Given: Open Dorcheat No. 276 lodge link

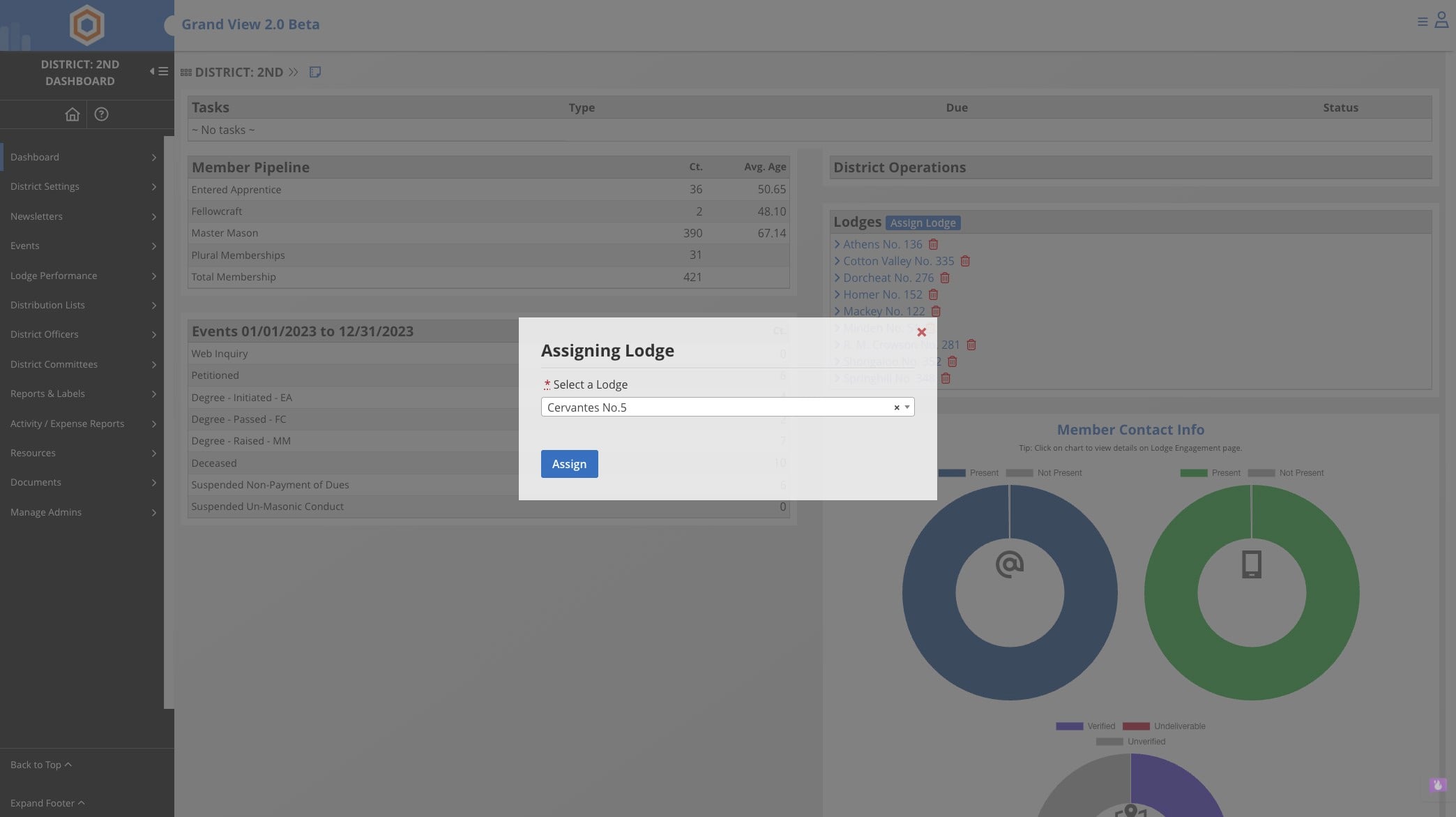Looking at the screenshot, I should (888, 278).
